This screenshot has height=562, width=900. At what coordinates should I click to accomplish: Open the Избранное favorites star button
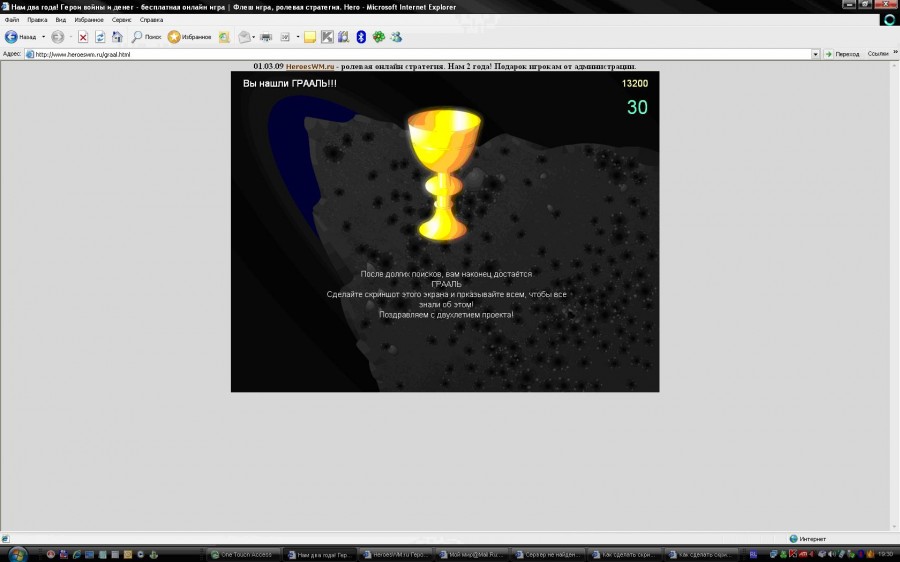pos(189,37)
